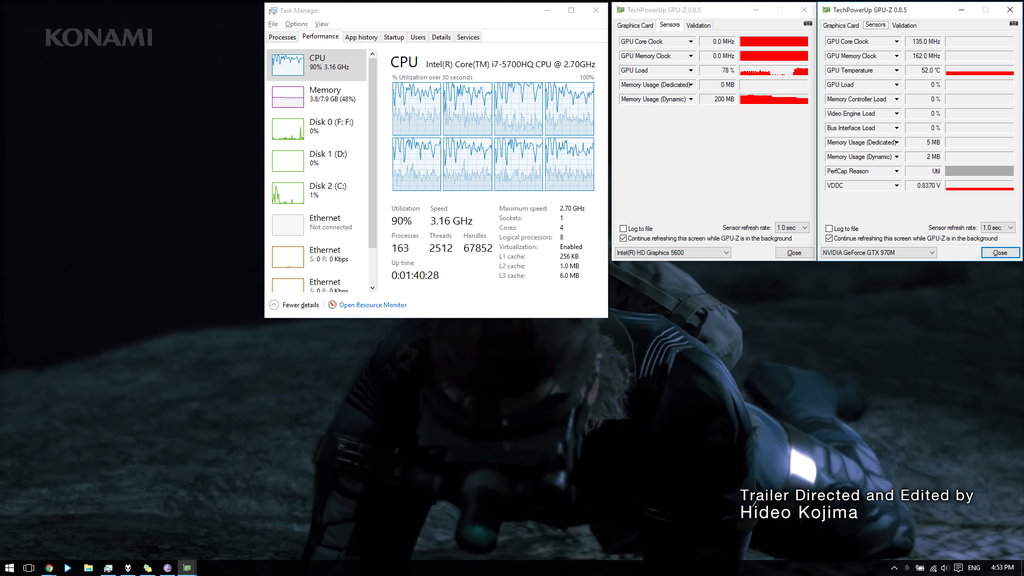The width and height of the screenshot is (1024, 576).
Task: Open GPU Temperature sensor dropdown
Action: pos(896,71)
